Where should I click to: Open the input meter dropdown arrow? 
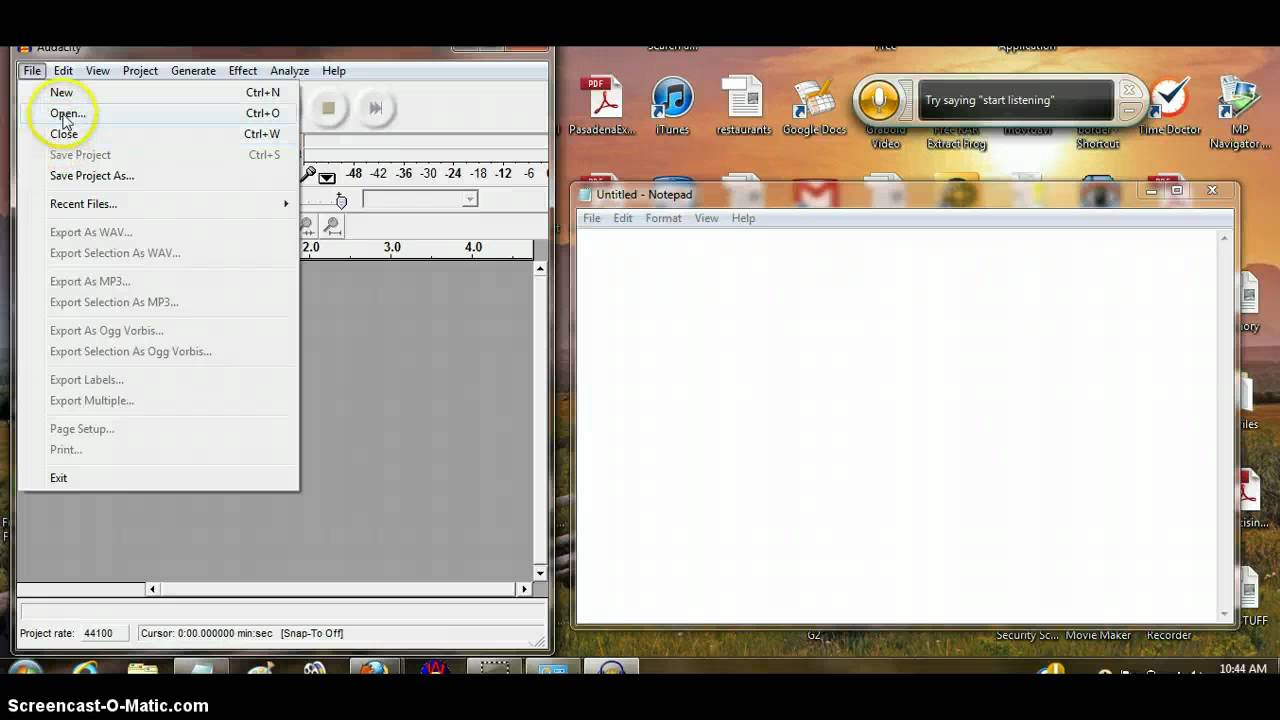(327, 177)
